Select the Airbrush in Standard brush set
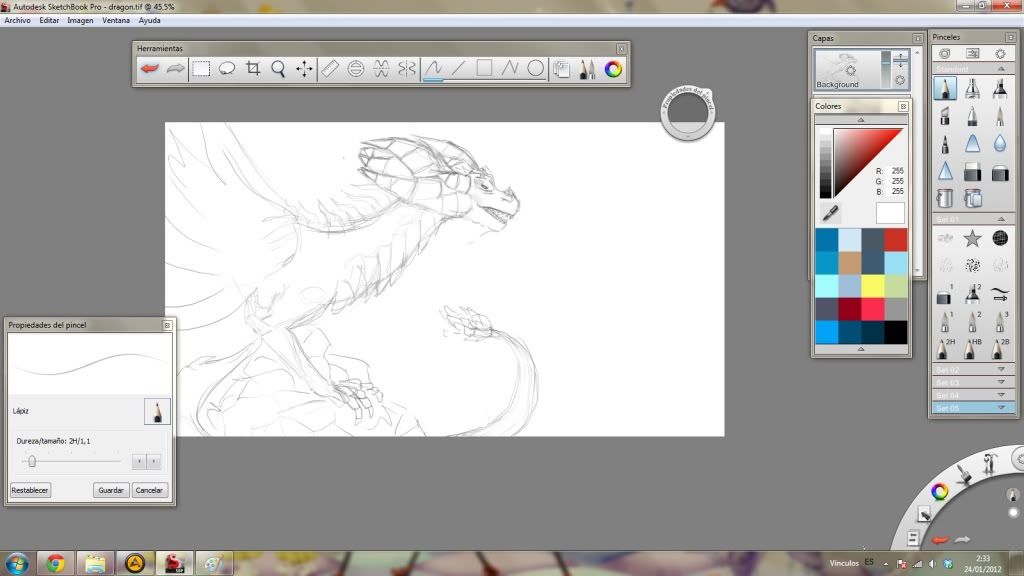This screenshot has height=576, width=1024. [972, 88]
